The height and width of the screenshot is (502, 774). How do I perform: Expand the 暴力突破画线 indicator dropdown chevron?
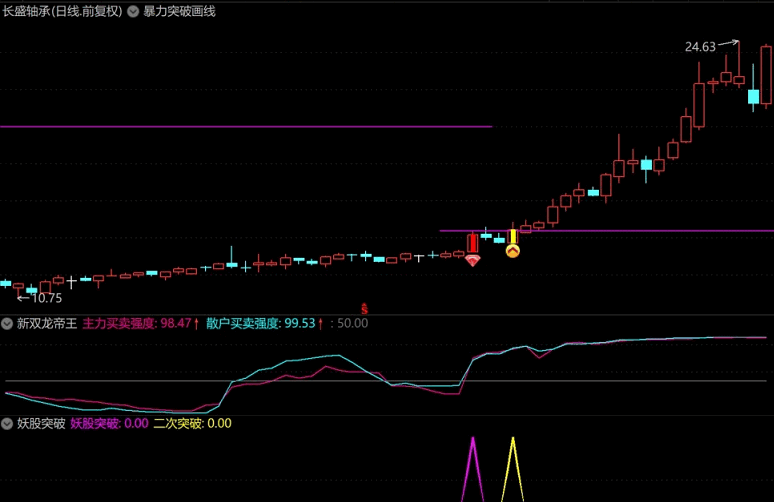tap(133, 11)
